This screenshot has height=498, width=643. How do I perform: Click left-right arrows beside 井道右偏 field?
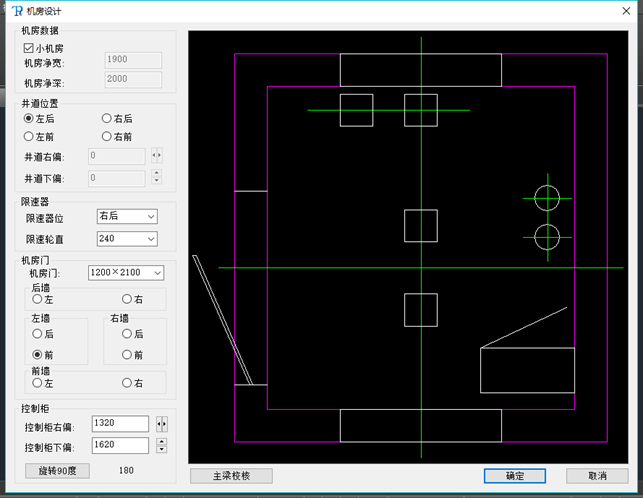coord(156,155)
